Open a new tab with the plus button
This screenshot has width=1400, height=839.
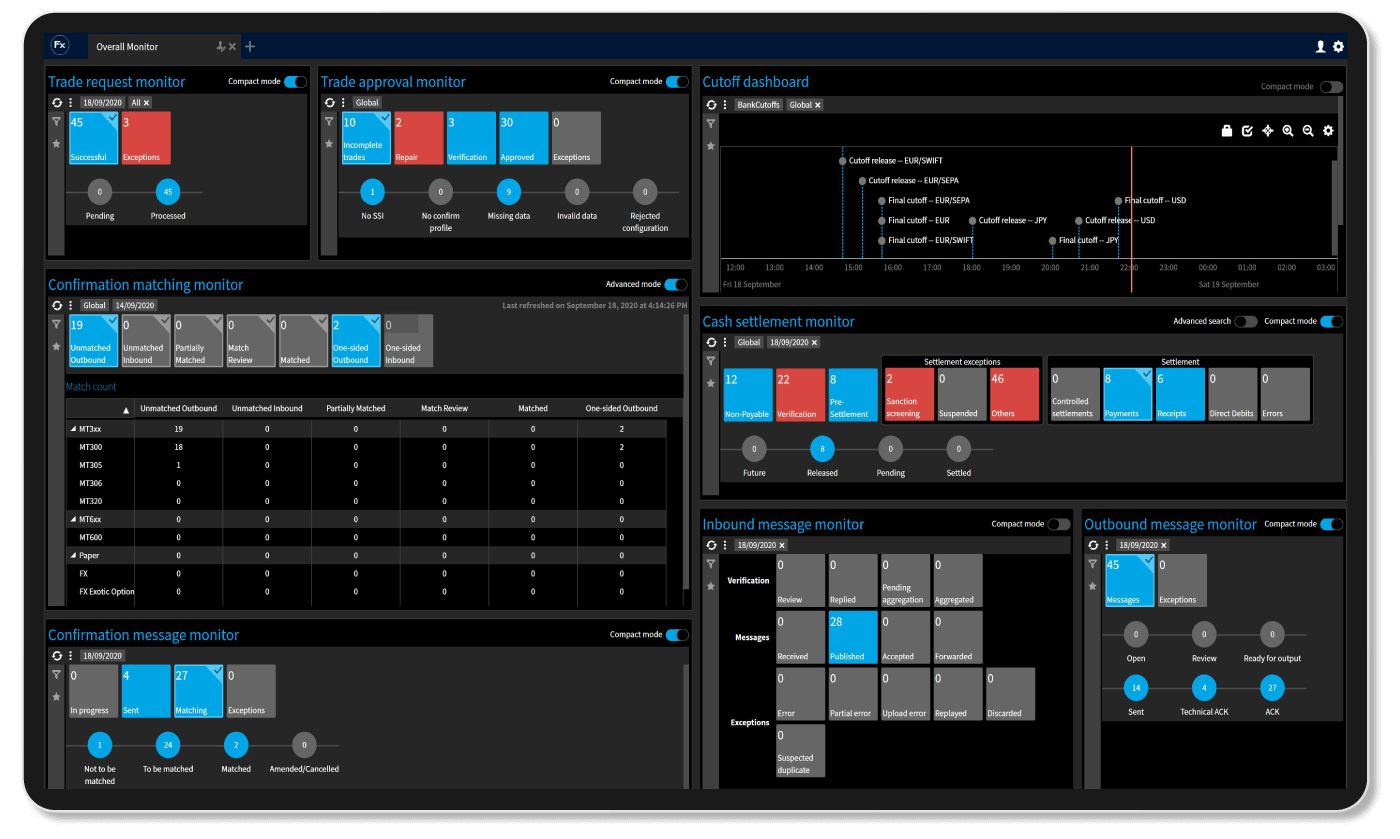coord(249,46)
